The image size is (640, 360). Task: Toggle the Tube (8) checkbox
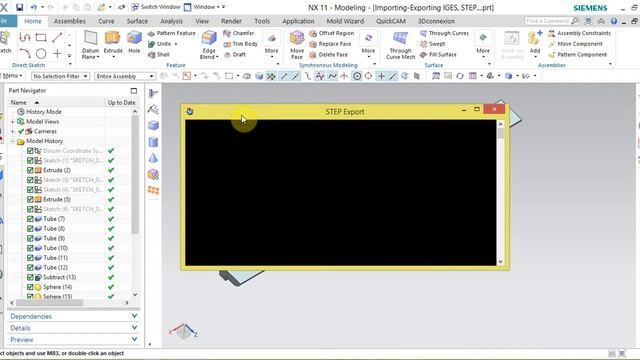(30, 229)
